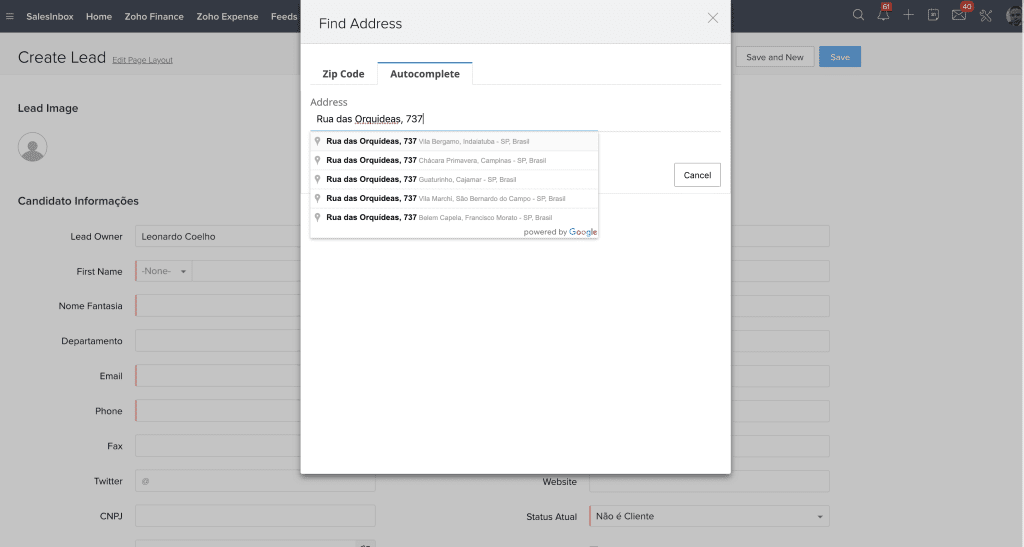
Task: Click the Edit Page Layout link
Action: coord(142,60)
